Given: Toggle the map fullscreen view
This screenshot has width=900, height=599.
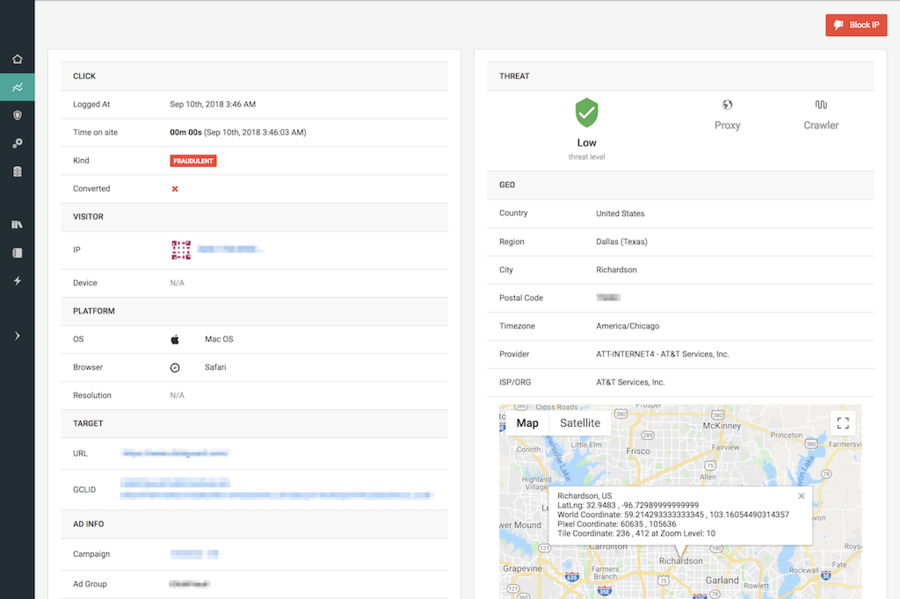Looking at the screenshot, I should (x=842, y=423).
